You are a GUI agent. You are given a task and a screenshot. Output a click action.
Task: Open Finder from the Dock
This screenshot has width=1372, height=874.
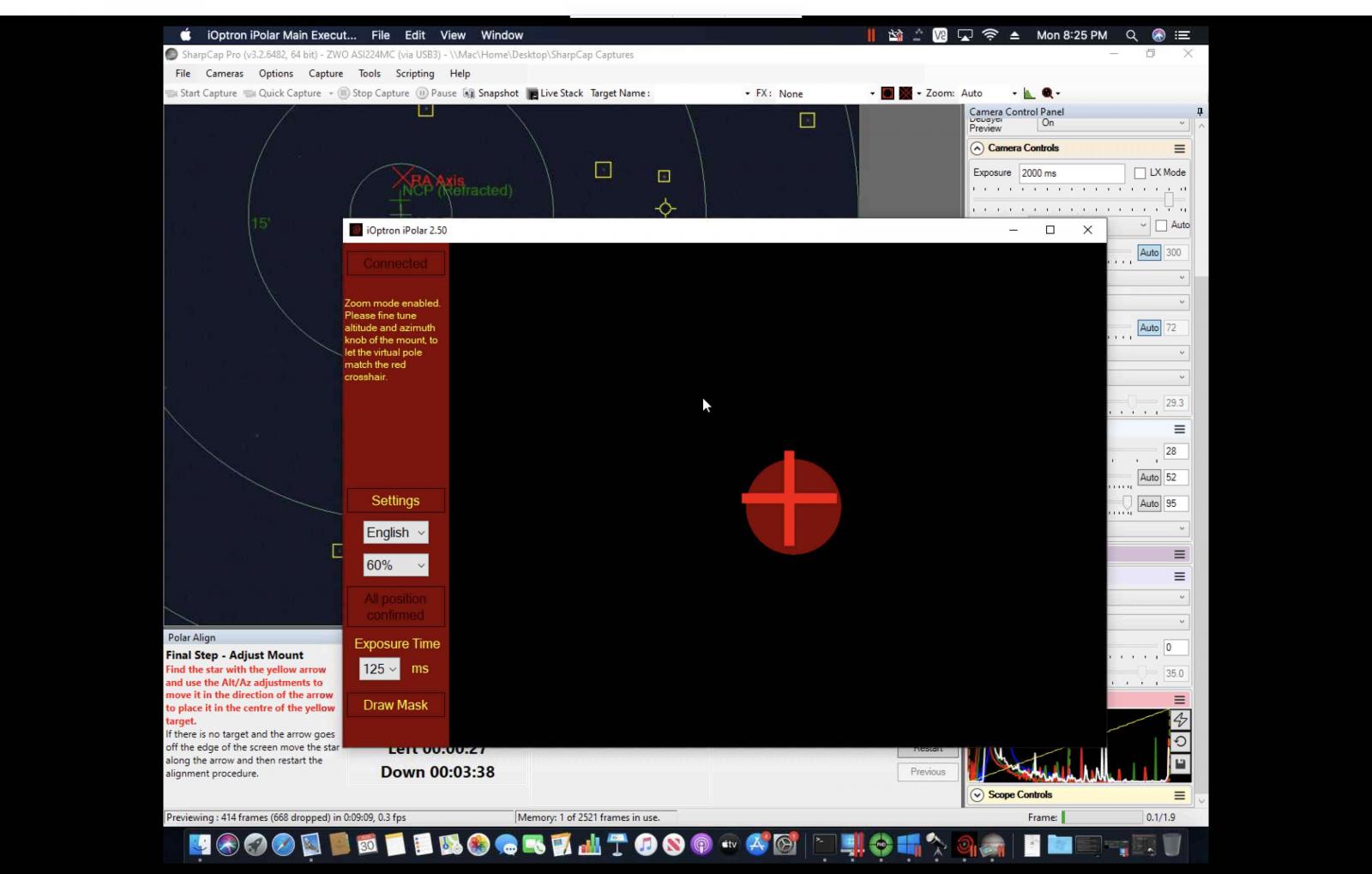point(200,845)
